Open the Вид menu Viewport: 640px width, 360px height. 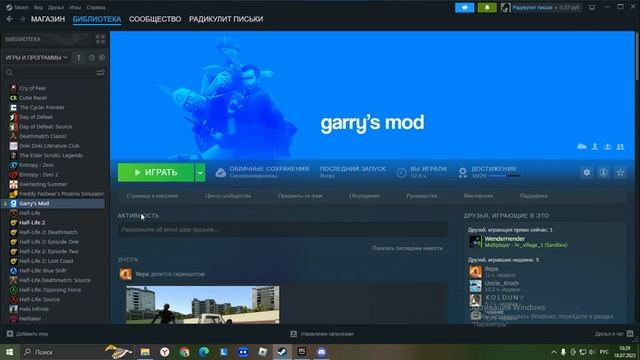pyautogui.click(x=38, y=7)
